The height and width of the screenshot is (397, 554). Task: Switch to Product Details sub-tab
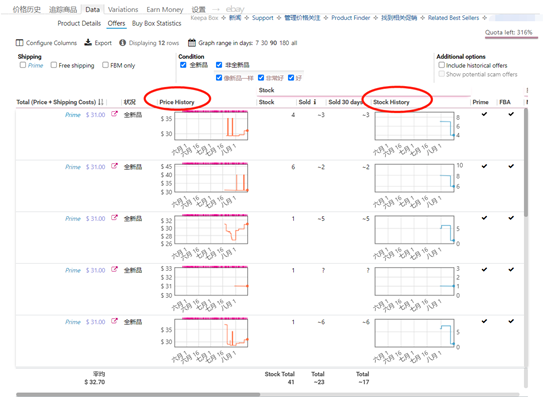pyautogui.click(x=79, y=23)
